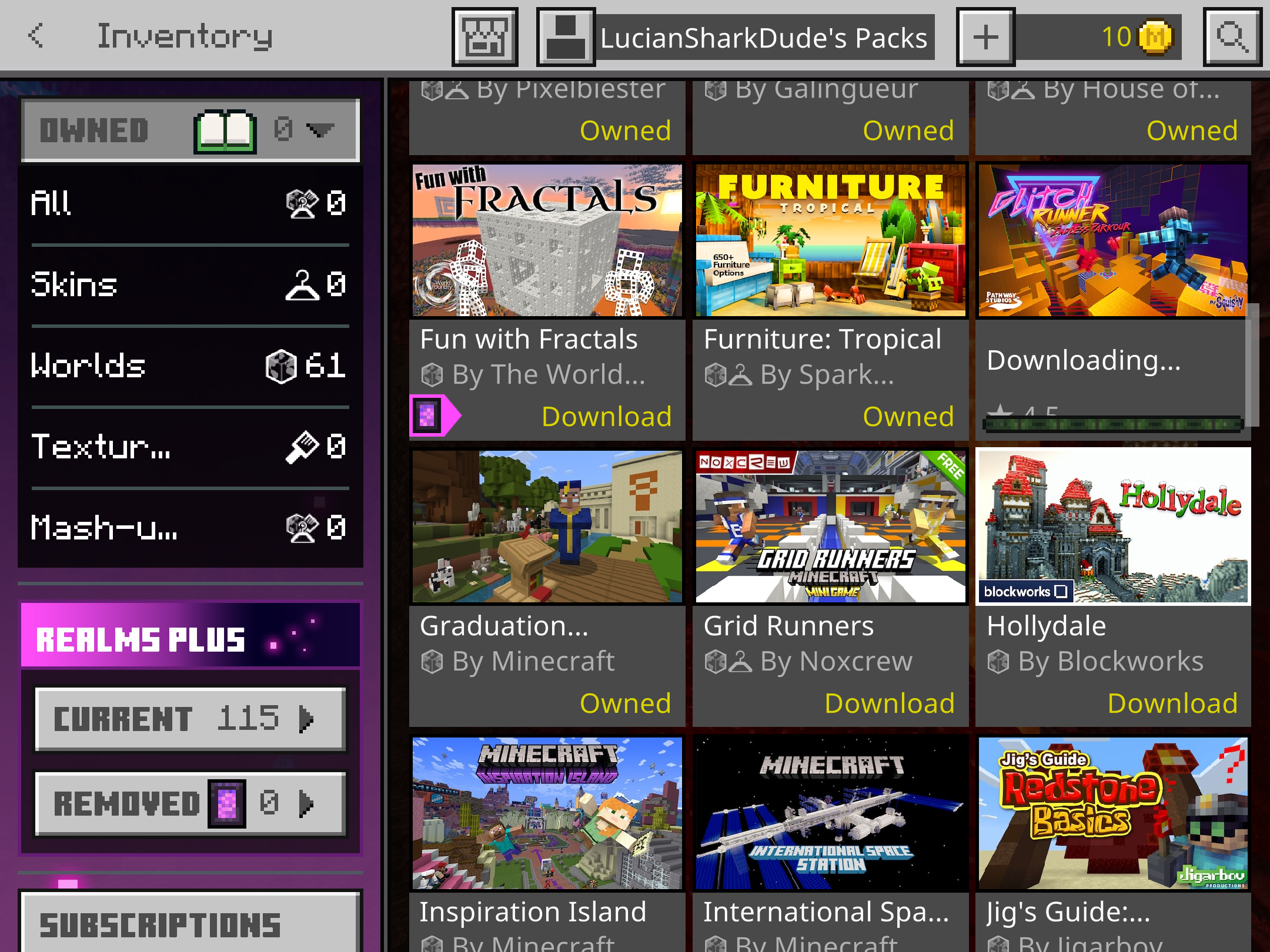Click Owned on the By Galingueur card

(x=908, y=130)
